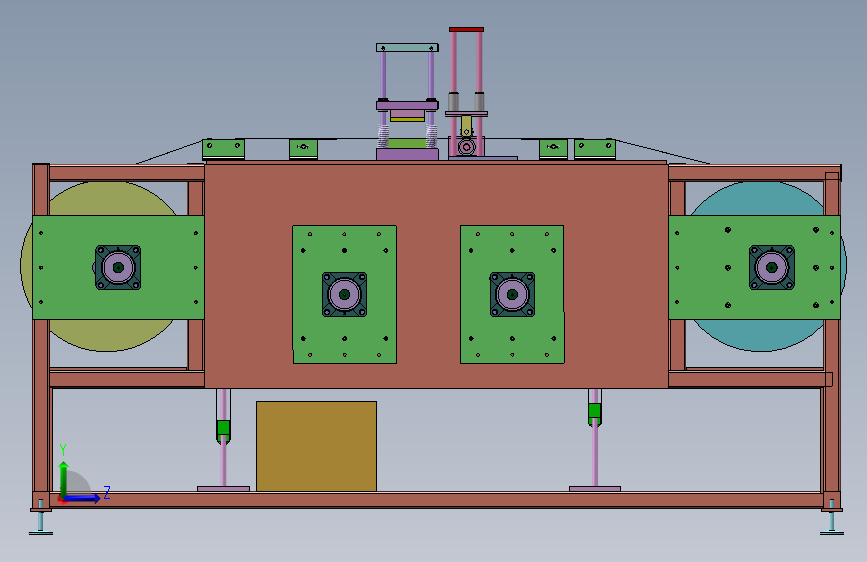Pick the pink roller housing on top of the machine
Screen dimensions: 867x562
click(467, 147)
